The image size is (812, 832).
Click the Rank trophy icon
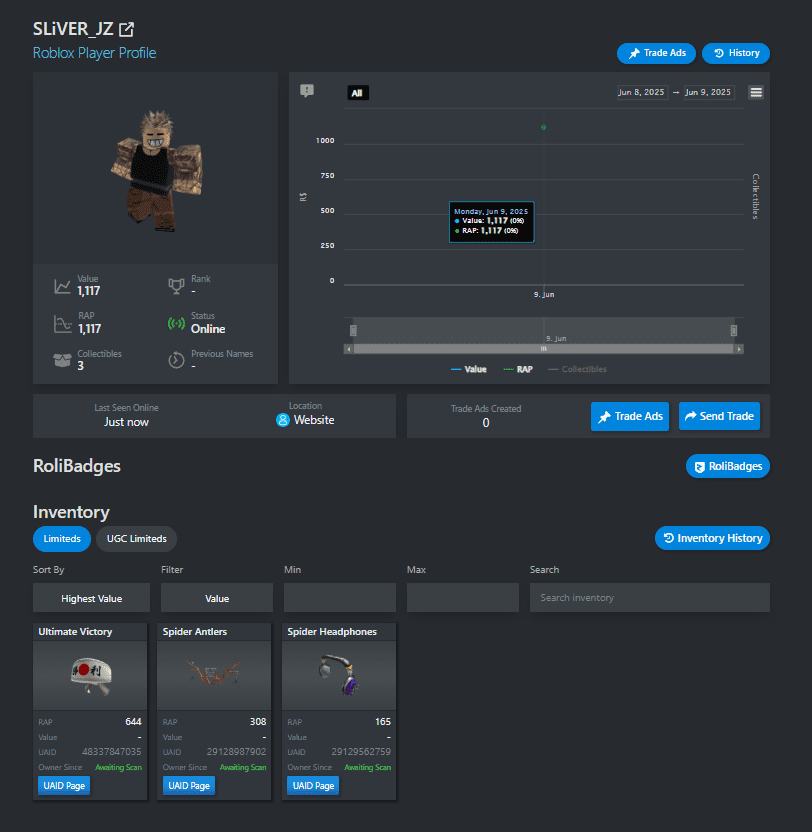point(176,287)
